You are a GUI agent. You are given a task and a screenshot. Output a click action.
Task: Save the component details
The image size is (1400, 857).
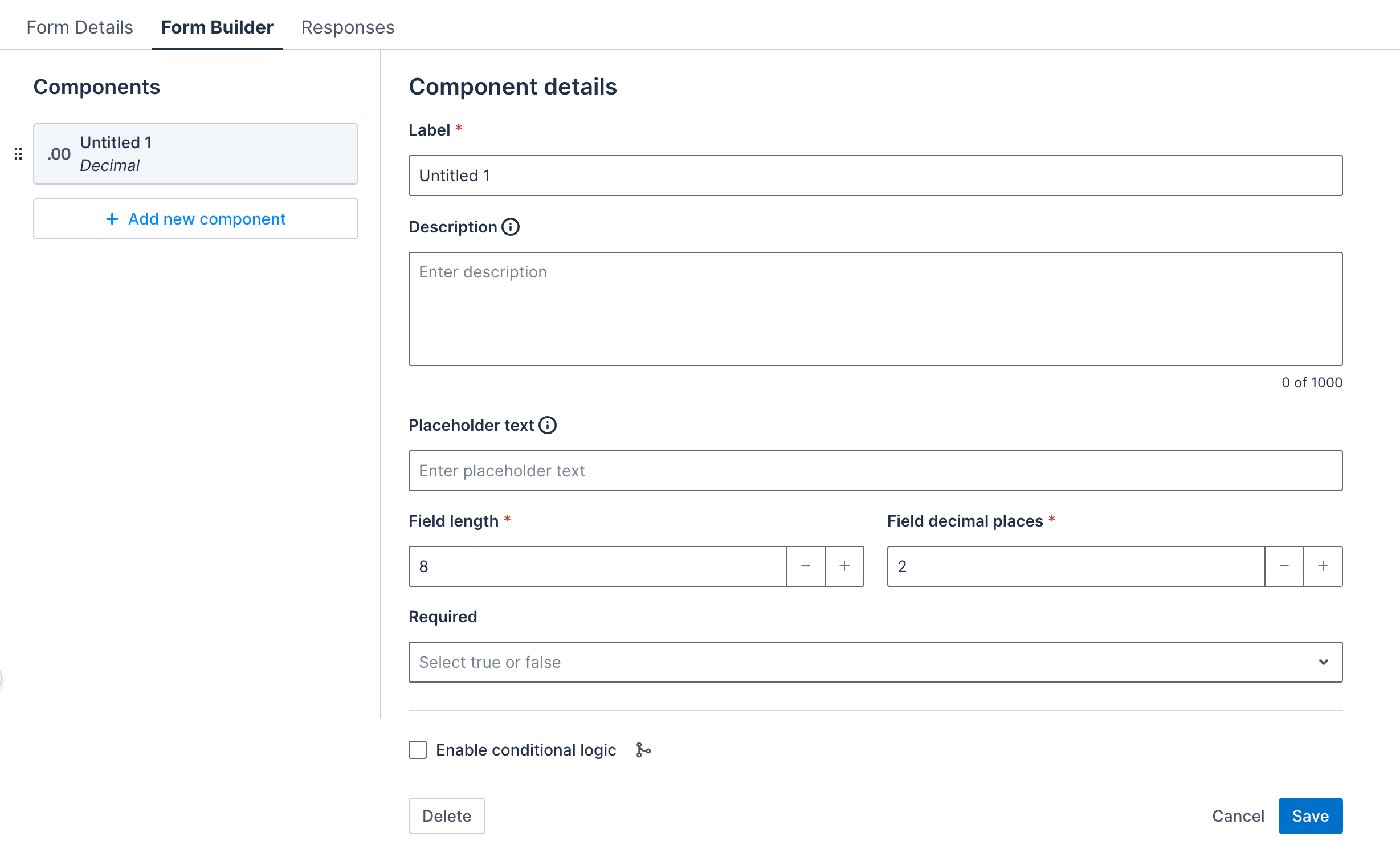tap(1310, 815)
